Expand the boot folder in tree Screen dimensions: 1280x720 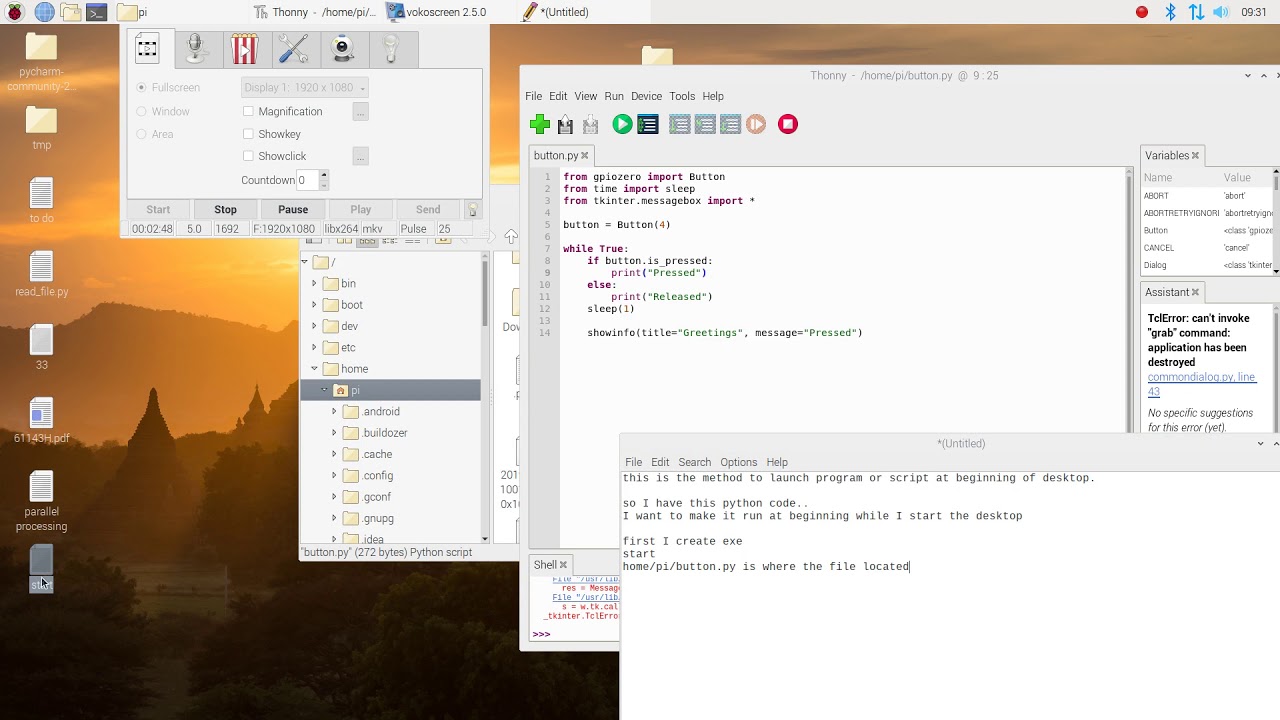(x=314, y=305)
